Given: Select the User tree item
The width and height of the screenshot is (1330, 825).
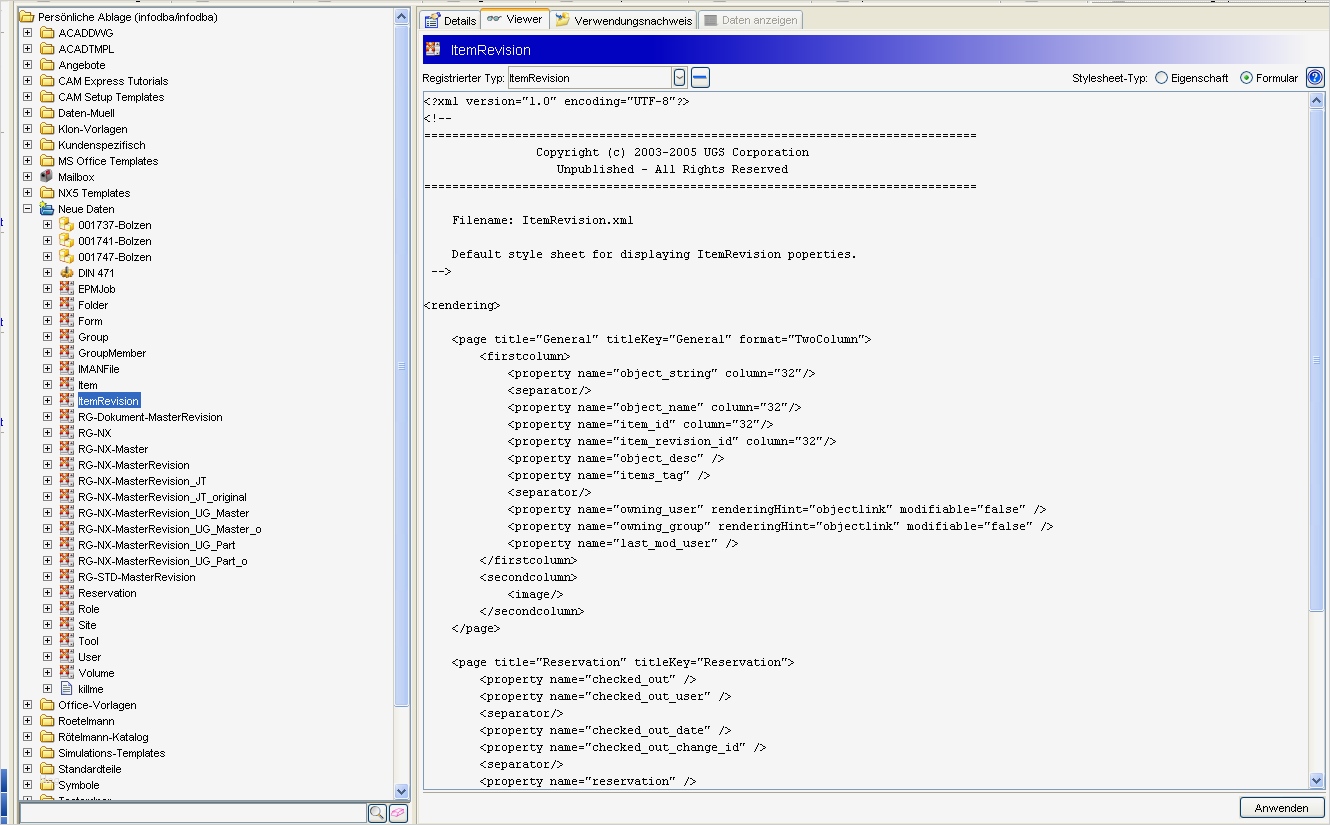Looking at the screenshot, I should coord(90,657).
